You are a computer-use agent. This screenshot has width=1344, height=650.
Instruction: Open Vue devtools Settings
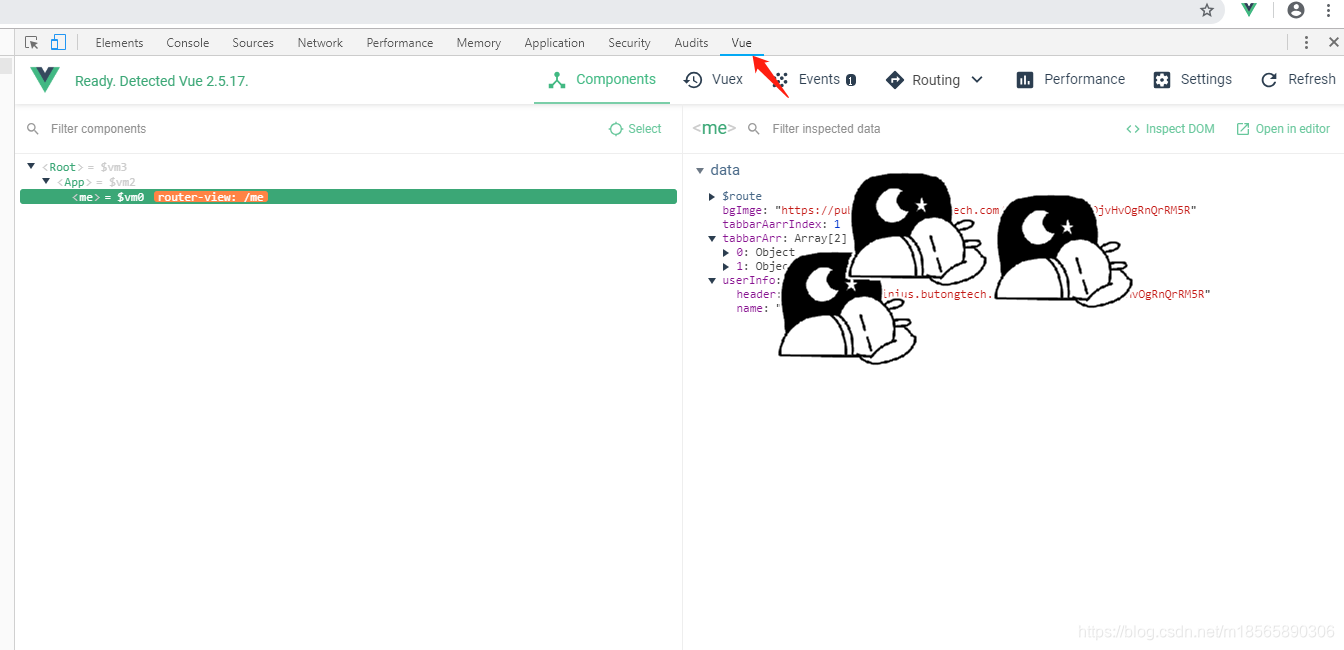1192,79
